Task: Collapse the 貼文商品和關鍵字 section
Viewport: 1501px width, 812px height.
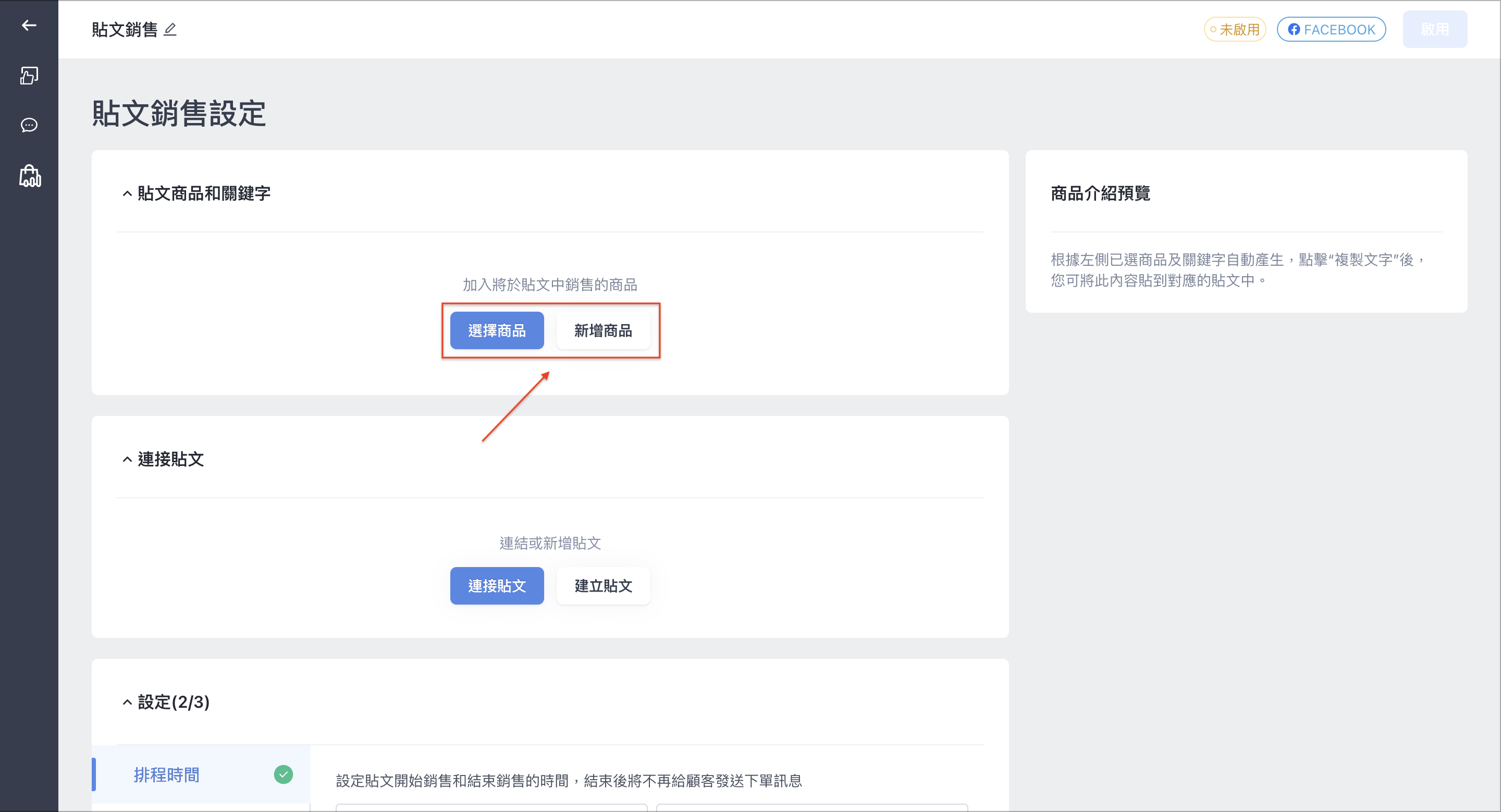Action: pos(127,193)
